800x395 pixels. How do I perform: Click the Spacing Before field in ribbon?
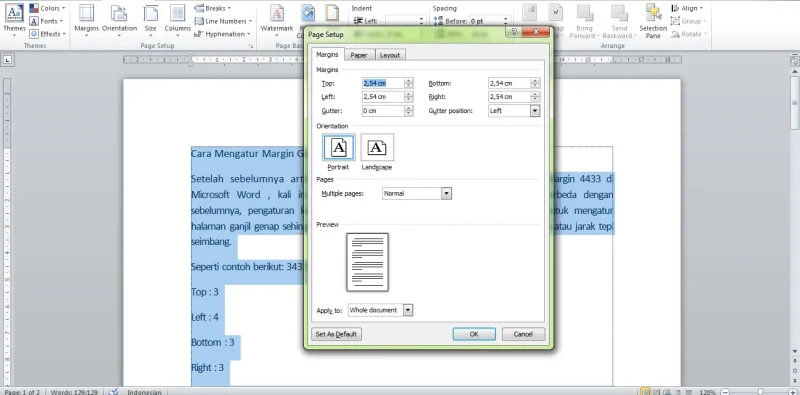(486, 21)
